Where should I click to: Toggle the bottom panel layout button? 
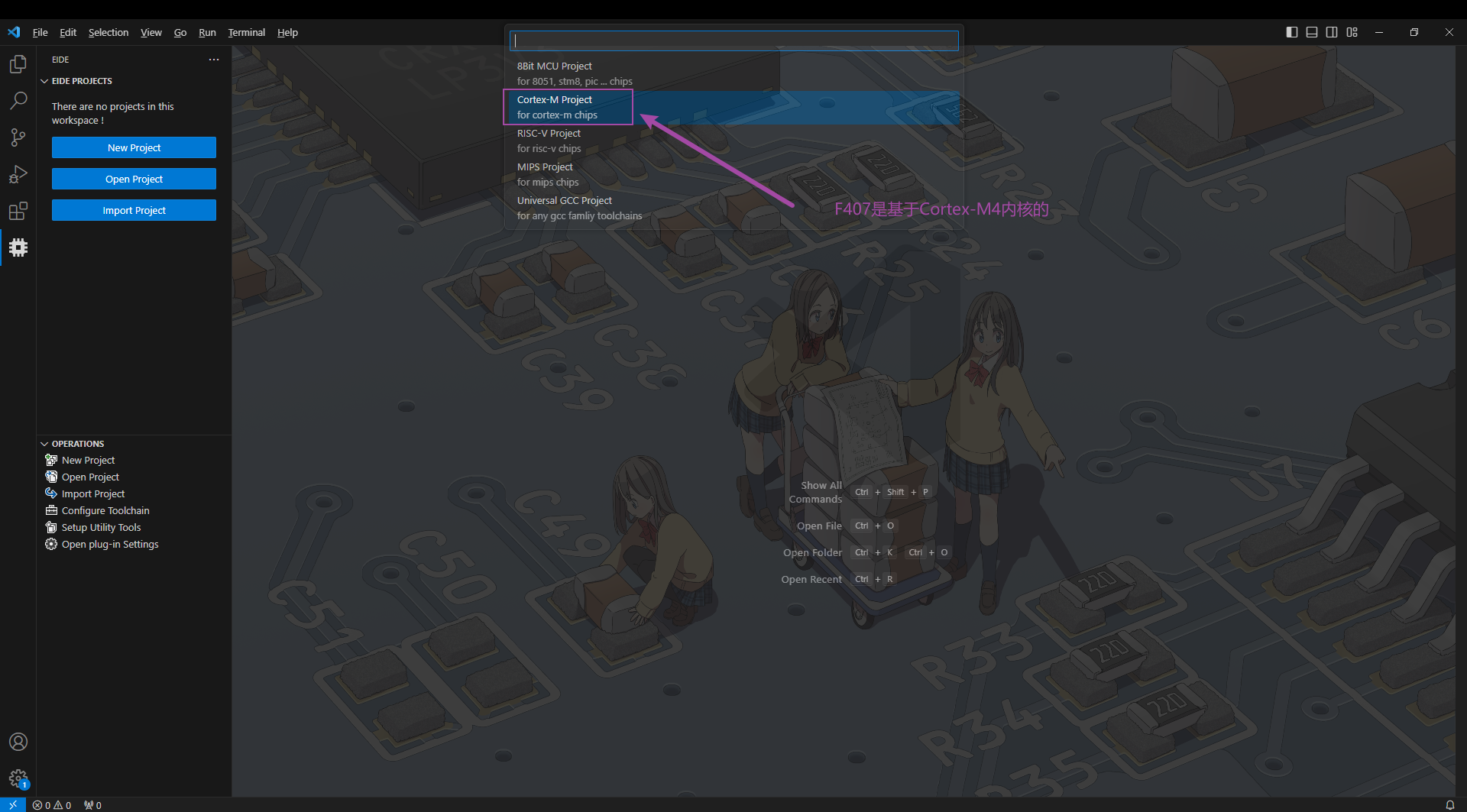pos(1312,32)
